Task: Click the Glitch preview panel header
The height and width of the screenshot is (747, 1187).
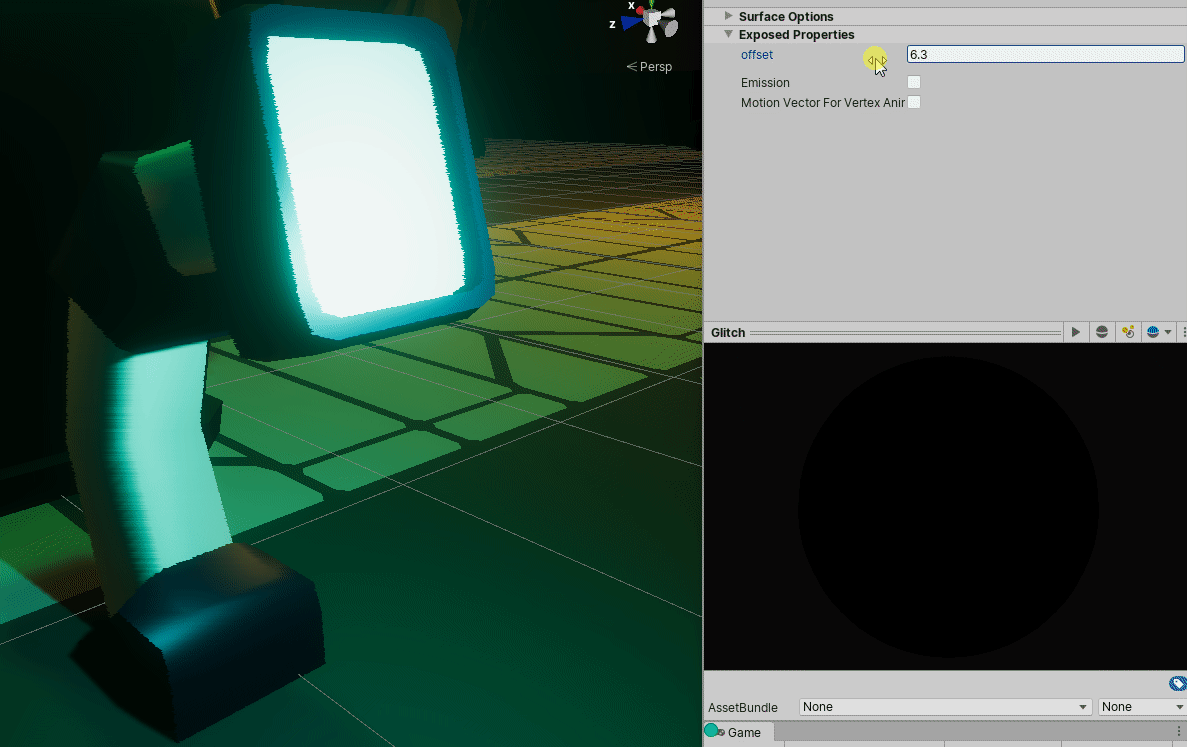Action: click(728, 332)
